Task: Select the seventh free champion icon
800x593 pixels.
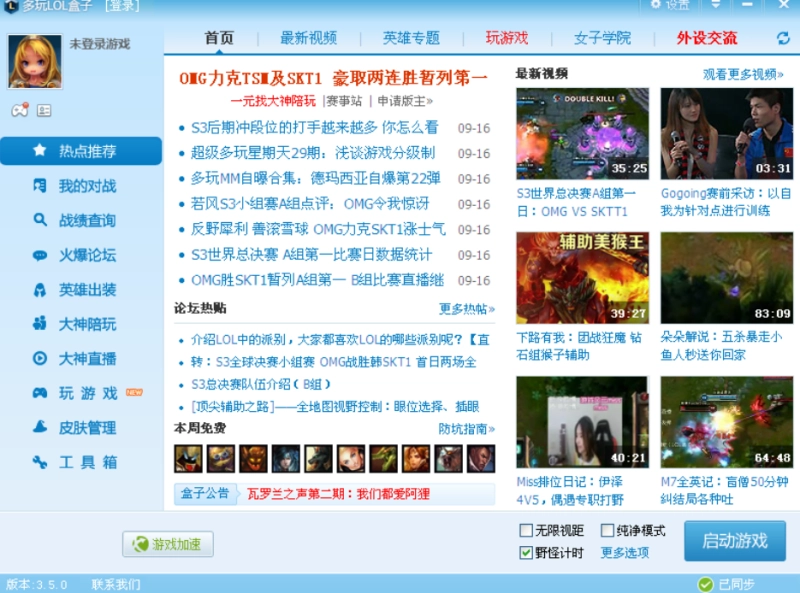Action: (384, 458)
